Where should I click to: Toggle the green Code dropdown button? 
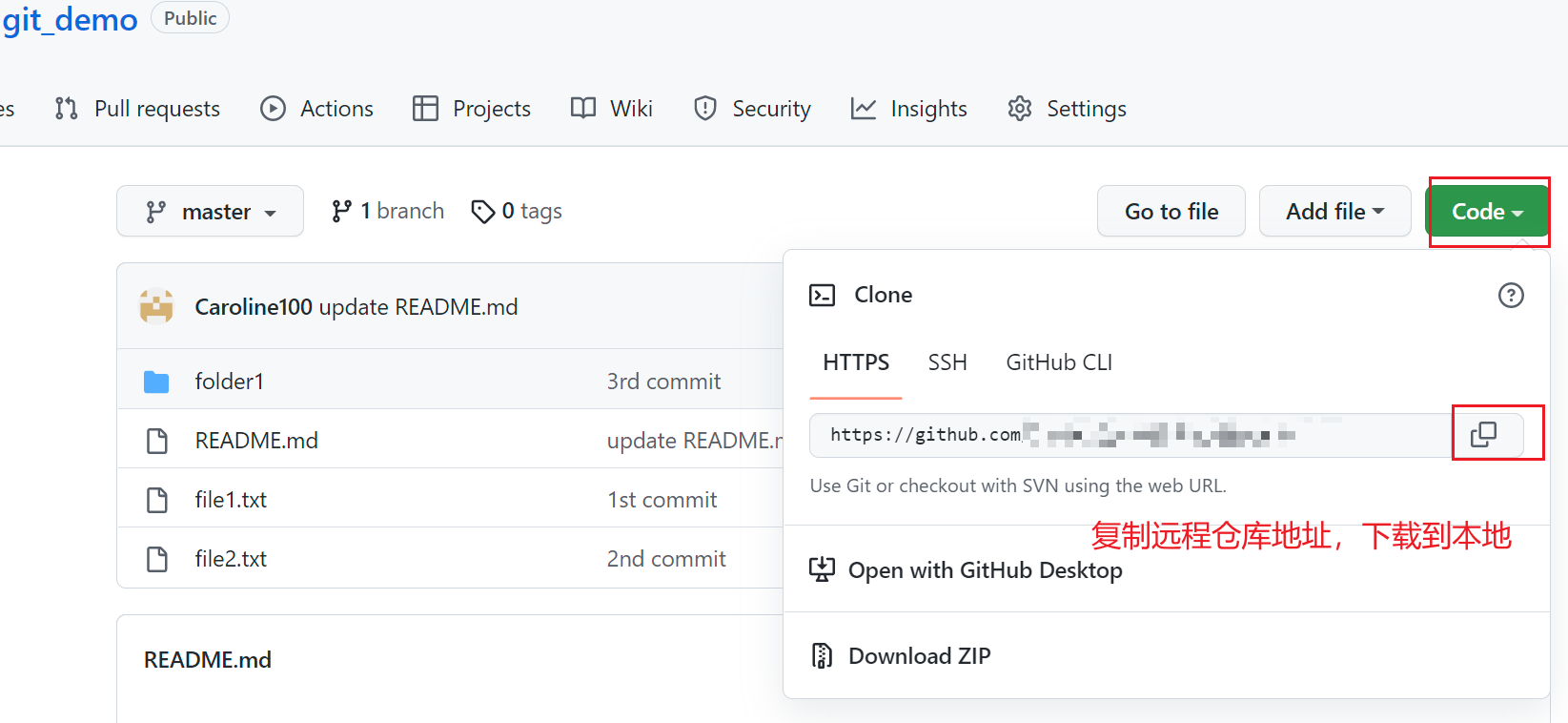pyautogui.click(x=1487, y=211)
